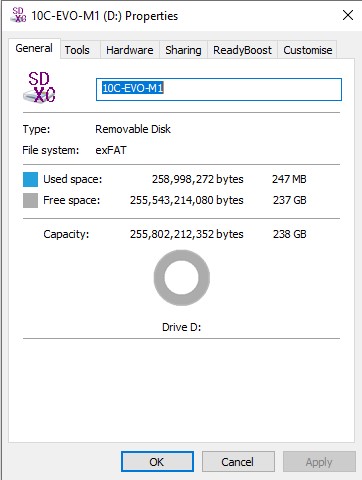The height and width of the screenshot is (480, 362).
Task: Click the Used space bytes value
Action: 198,179
